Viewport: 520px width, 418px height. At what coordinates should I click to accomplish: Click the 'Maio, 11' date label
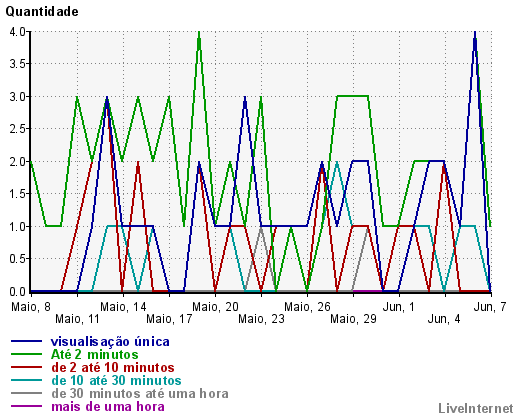pos(77,319)
